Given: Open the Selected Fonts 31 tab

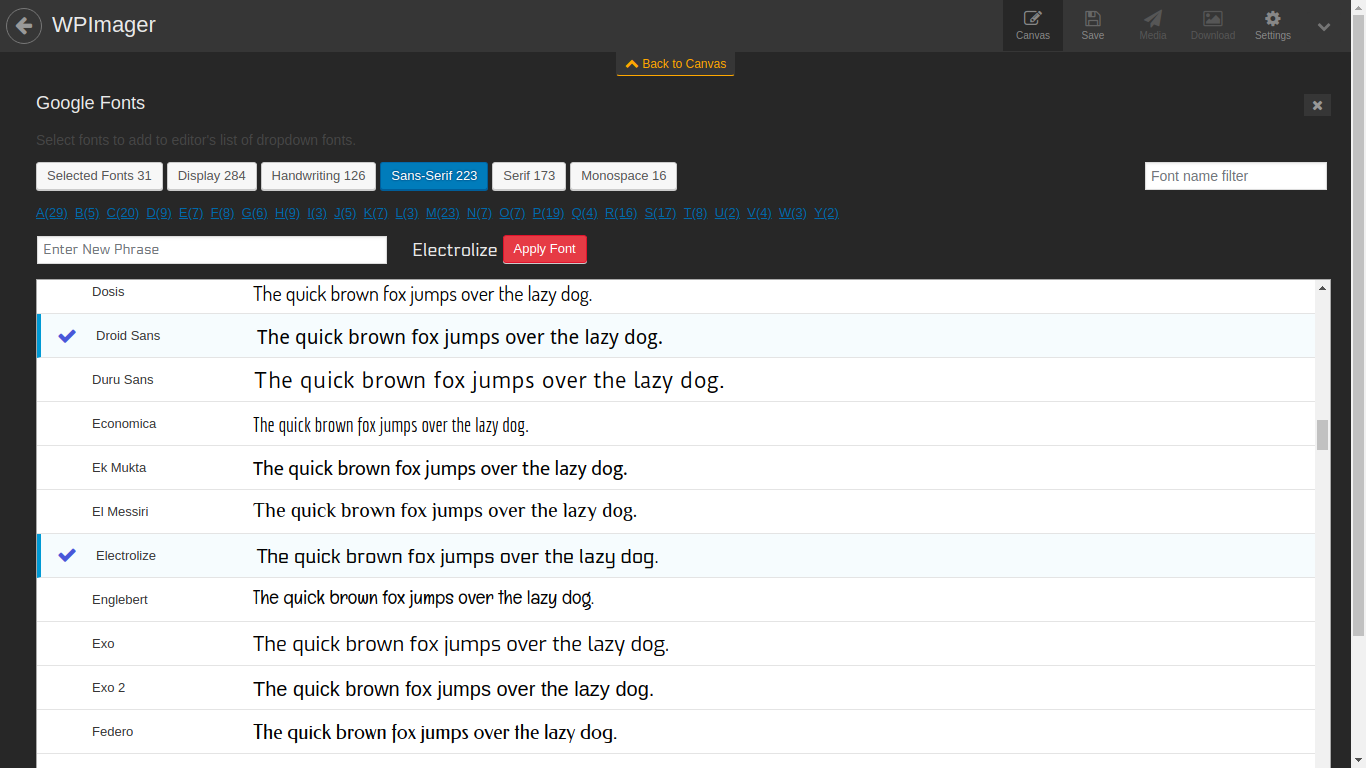Looking at the screenshot, I should pos(99,176).
